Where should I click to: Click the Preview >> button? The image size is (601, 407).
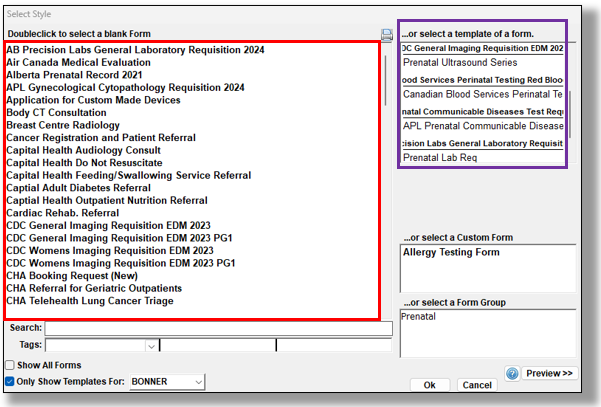[x=549, y=373]
